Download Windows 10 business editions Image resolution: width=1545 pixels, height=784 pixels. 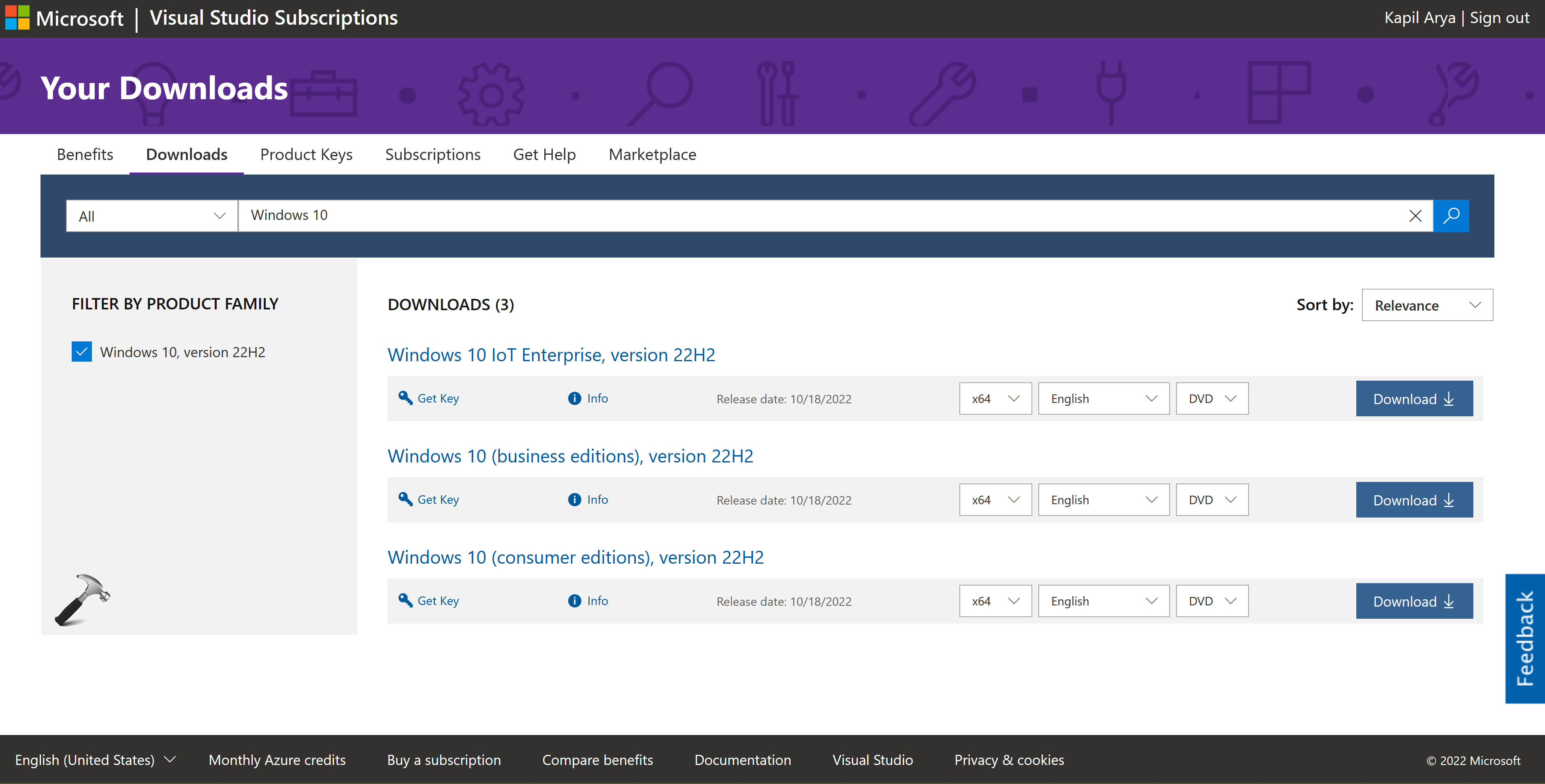point(1414,500)
